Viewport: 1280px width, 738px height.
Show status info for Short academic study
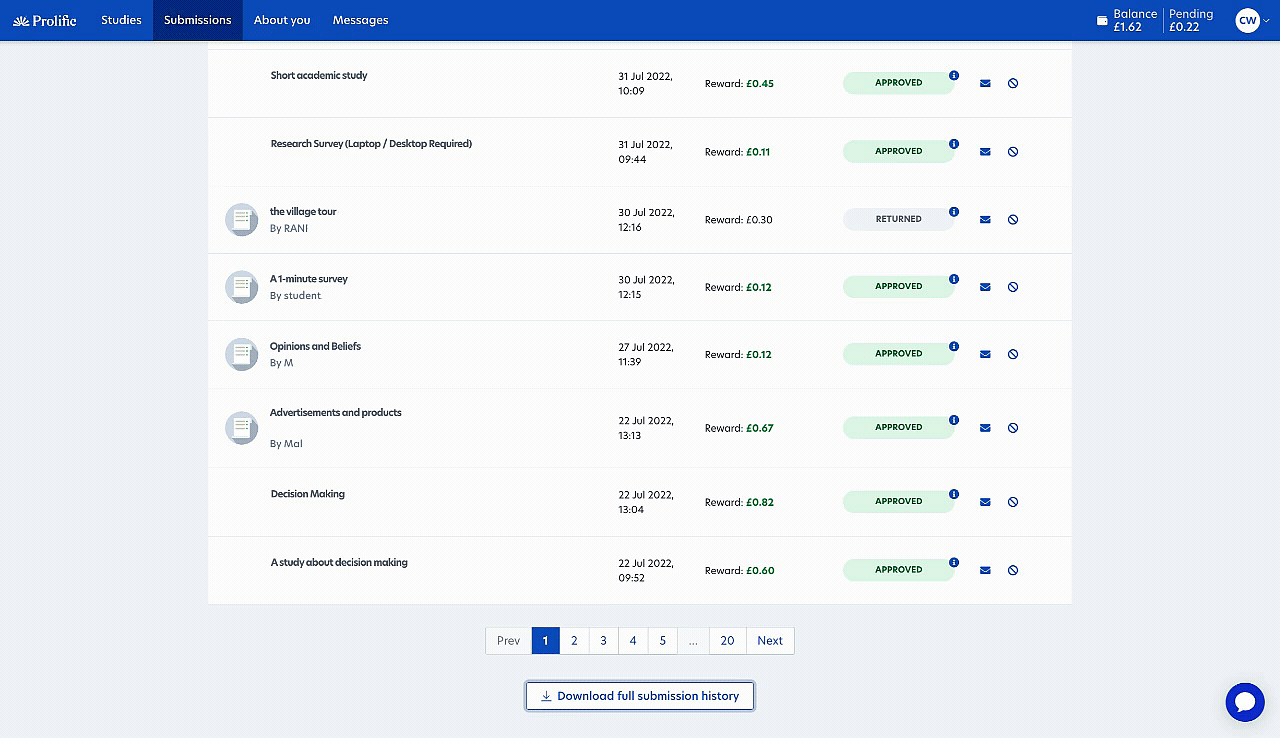point(954,75)
